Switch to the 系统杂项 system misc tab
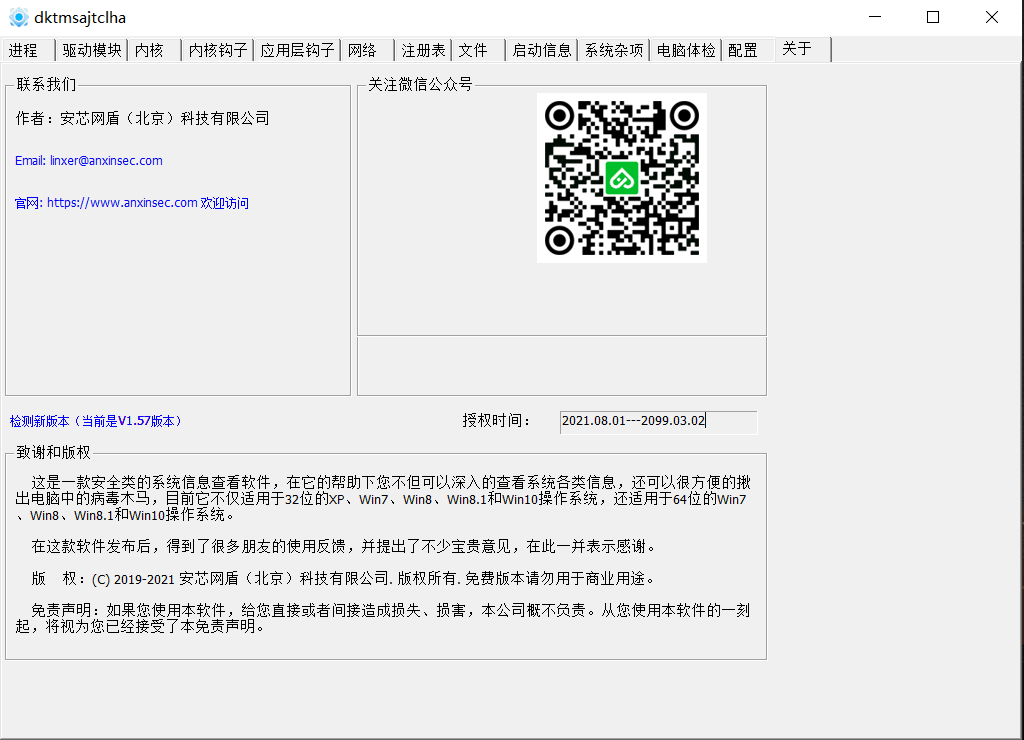This screenshot has height=740, width=1024. [613, 49]
